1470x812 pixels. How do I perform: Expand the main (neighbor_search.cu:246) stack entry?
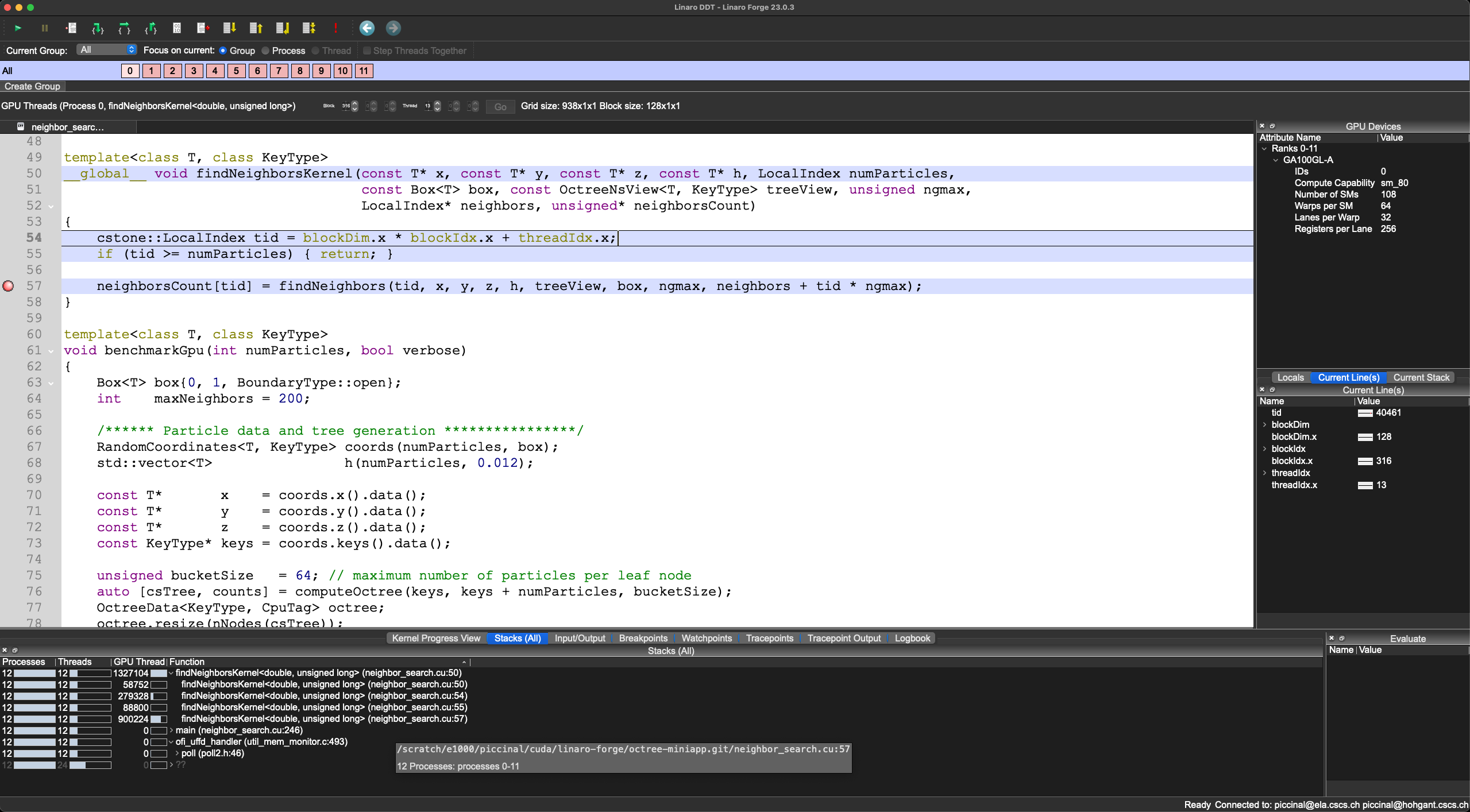pyautogui.click(x=171, y=730)
